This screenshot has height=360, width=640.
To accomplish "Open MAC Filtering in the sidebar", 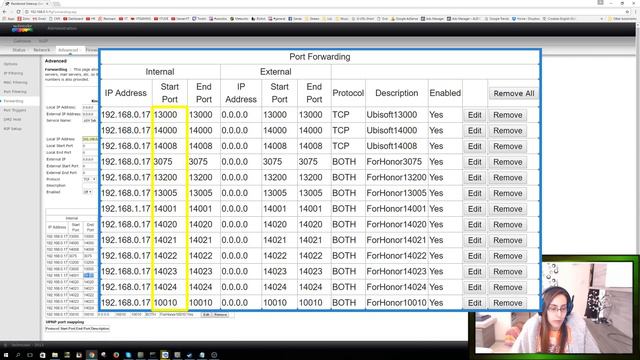I will (x=16, y=82).
